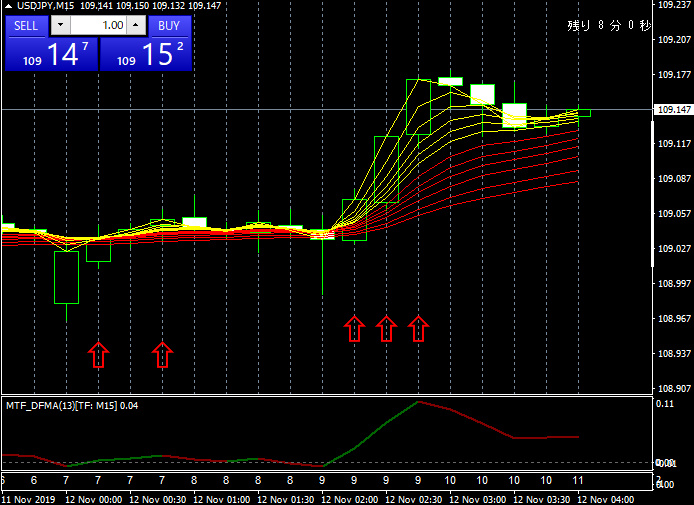Click the 残り 8 分 0 秒 timer text
The width and height of the screenshot is (694, 505).
(x=609, y=25)
